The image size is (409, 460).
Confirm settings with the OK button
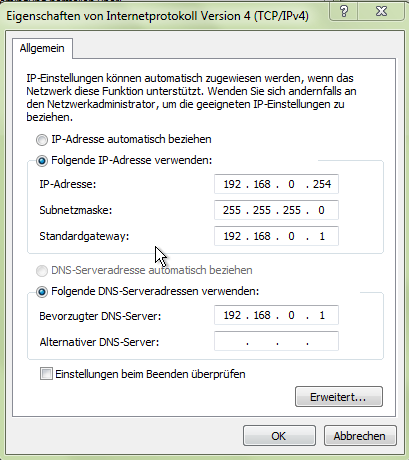[279, 436]
